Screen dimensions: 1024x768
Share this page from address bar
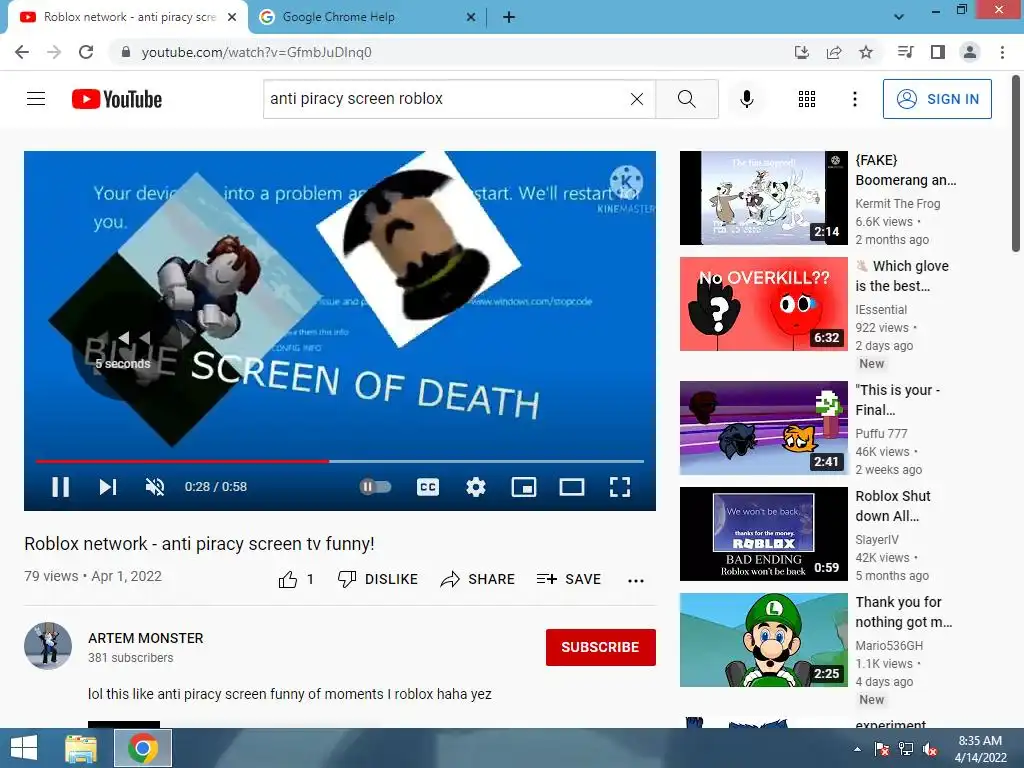834,52
